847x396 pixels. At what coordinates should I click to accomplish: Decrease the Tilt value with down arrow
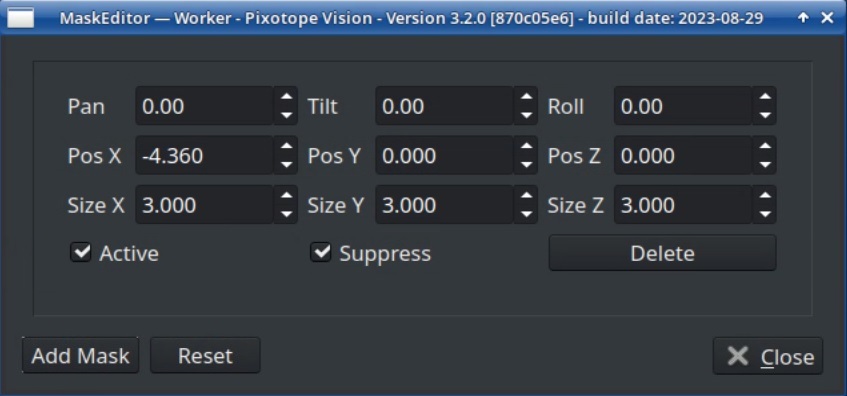[x=526, y=115]
